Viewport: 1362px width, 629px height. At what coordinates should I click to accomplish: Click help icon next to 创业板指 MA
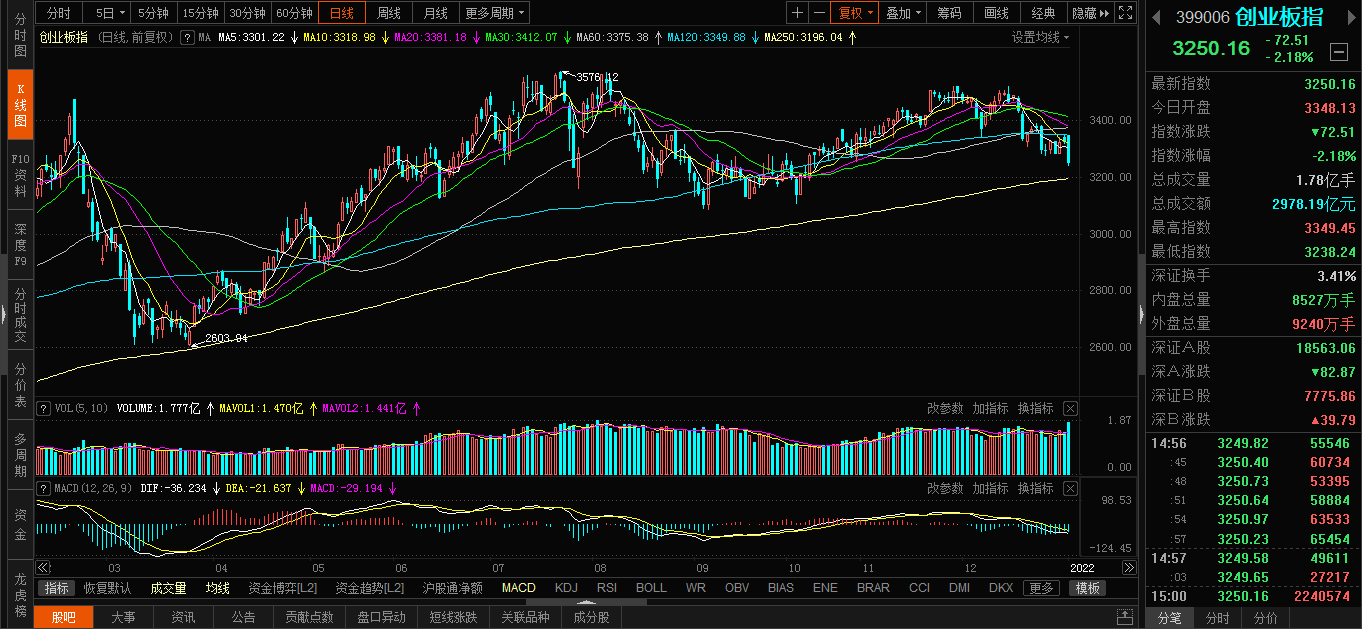(x=186, y=37)
